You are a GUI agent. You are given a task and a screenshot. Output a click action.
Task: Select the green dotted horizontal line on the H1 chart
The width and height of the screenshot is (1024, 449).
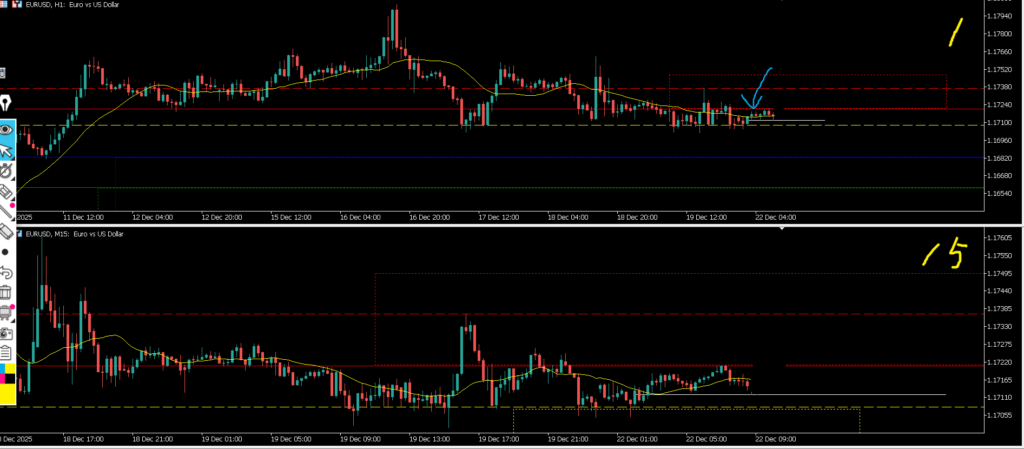[x=500, y=187]
